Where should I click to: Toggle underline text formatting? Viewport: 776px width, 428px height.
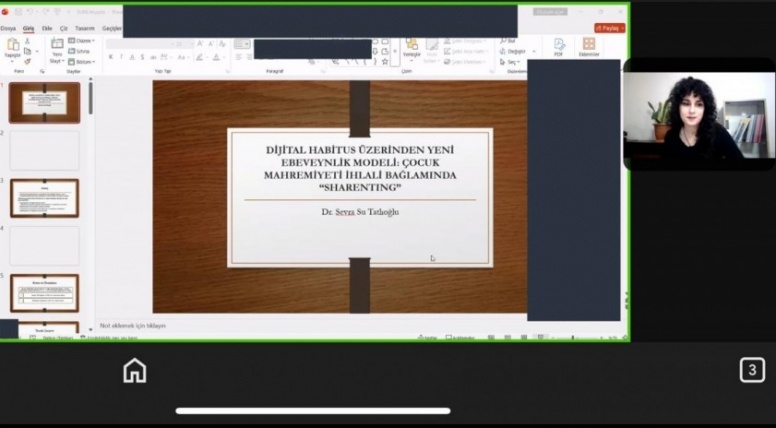point(132,57)
